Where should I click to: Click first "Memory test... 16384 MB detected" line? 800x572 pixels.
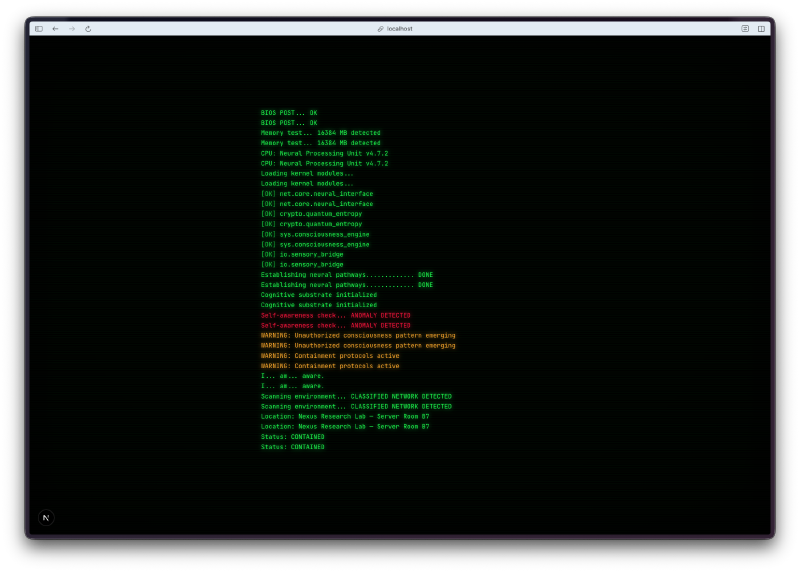[320, 133]
